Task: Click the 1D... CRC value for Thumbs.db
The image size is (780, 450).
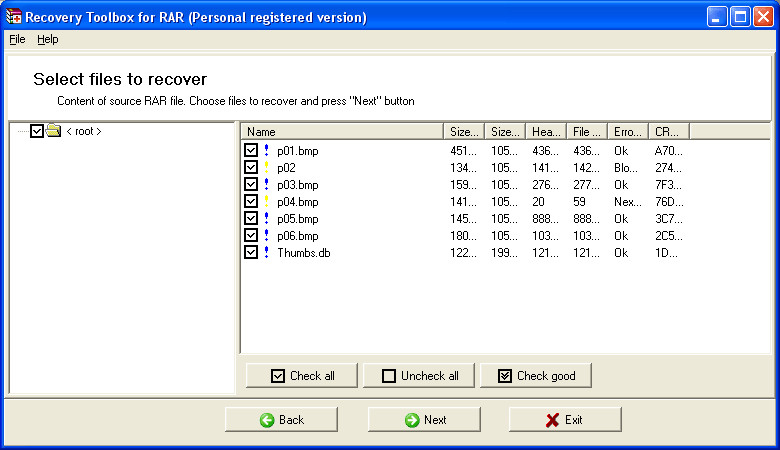Action: point(666,253)
